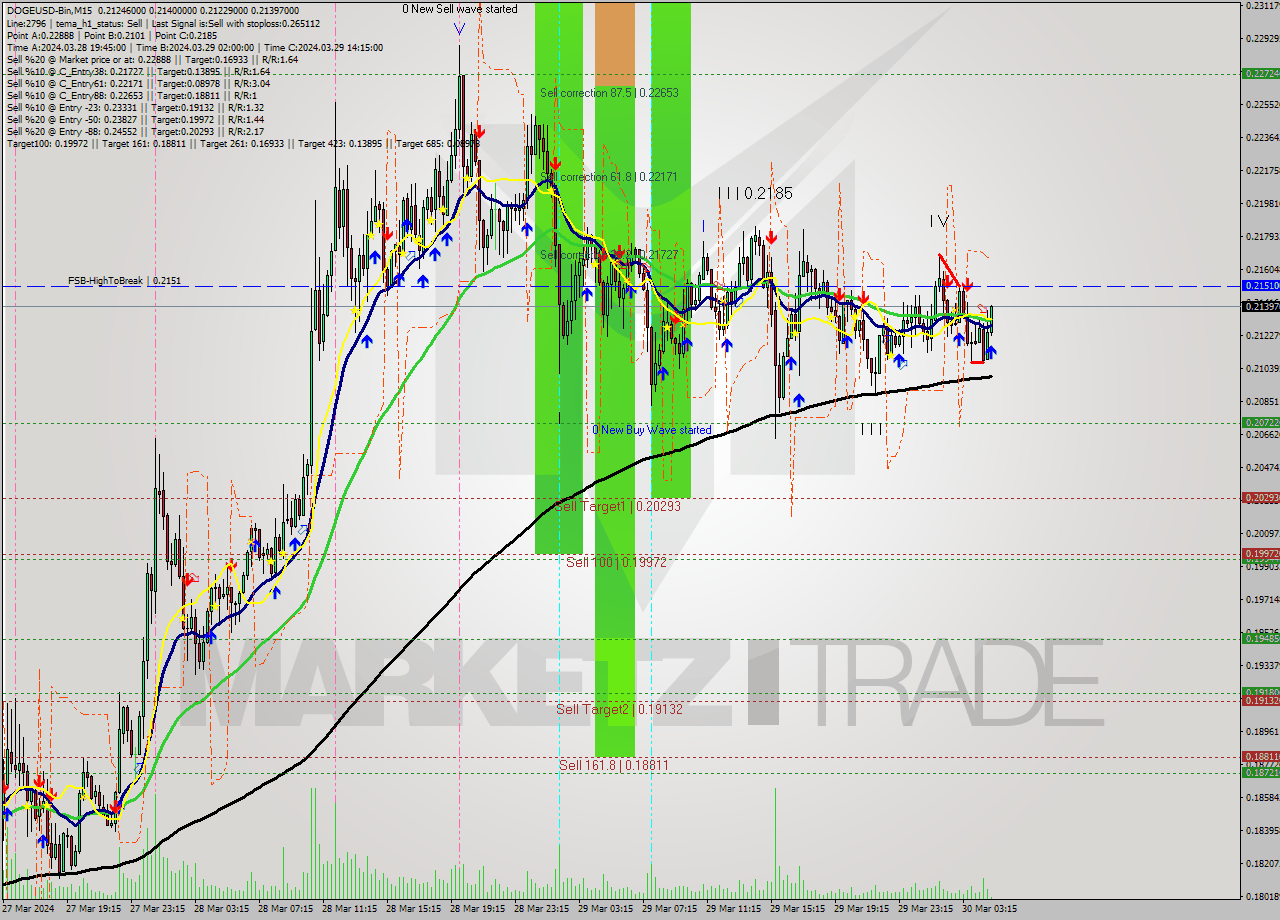Click the 0.22360 price axis value
Screen dimensions: 1280x920
tap(1262, 137)
